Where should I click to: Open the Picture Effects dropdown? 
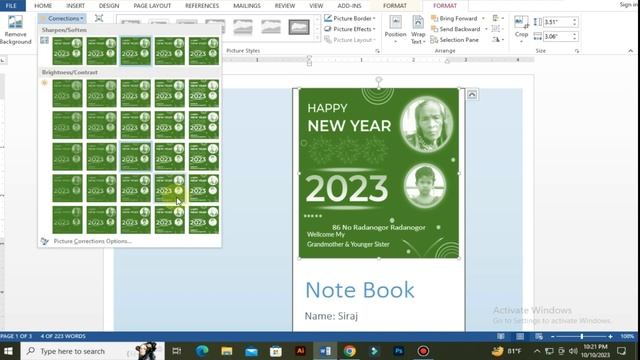point(350,29)
